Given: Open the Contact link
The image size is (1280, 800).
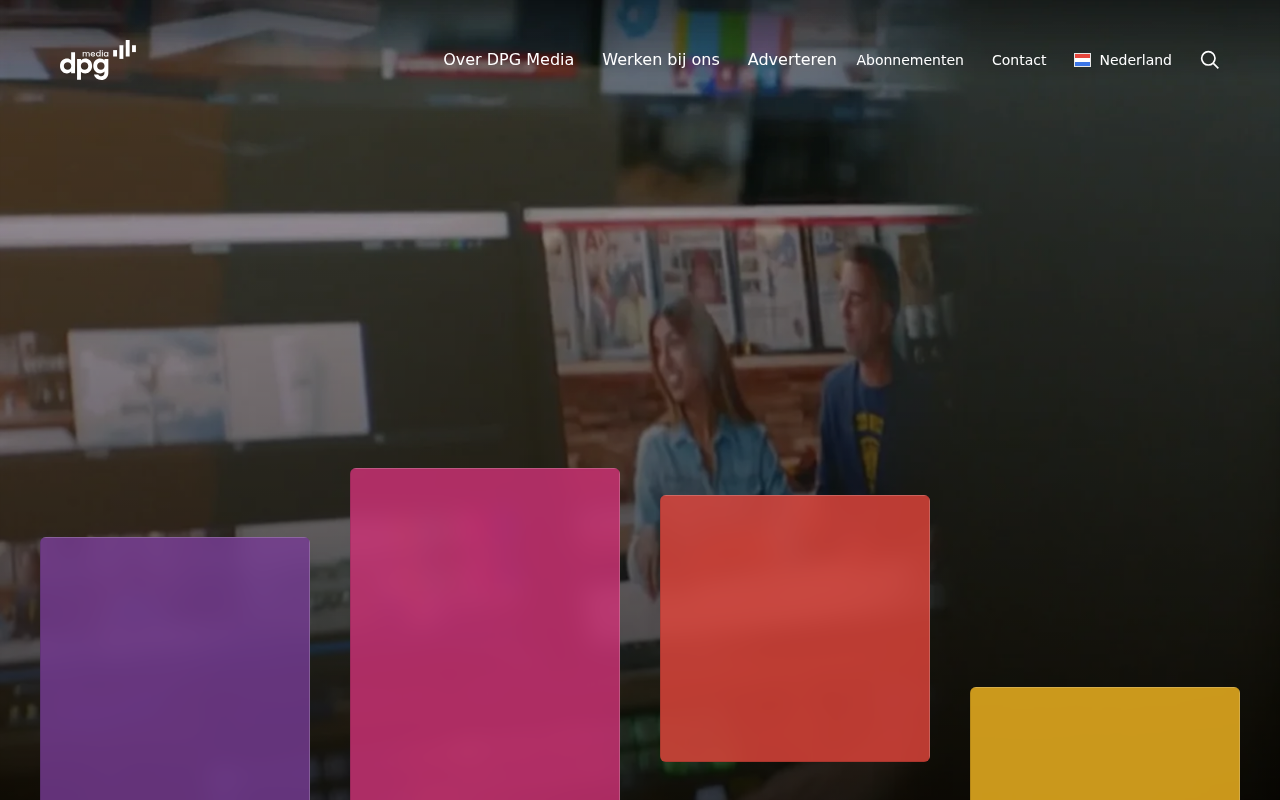Looking at the screenshot, I should point(1019,60).
